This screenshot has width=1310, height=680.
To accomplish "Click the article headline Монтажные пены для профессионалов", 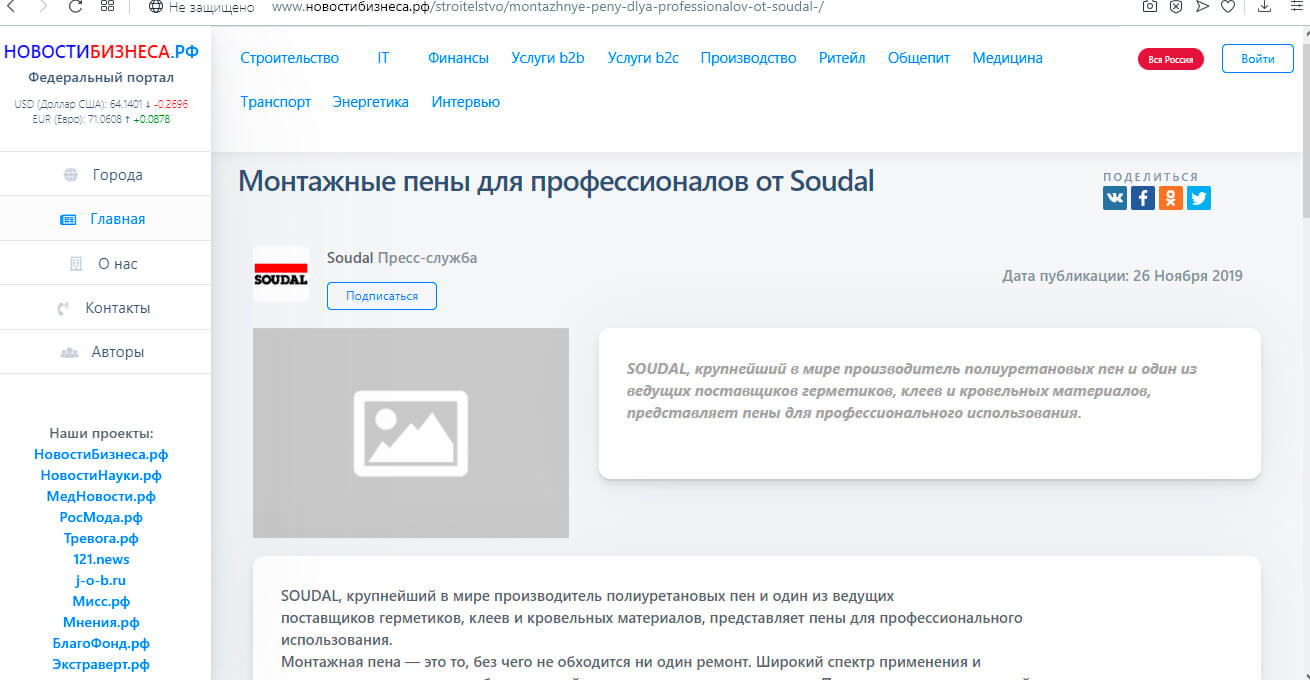I will pos(556,181).
